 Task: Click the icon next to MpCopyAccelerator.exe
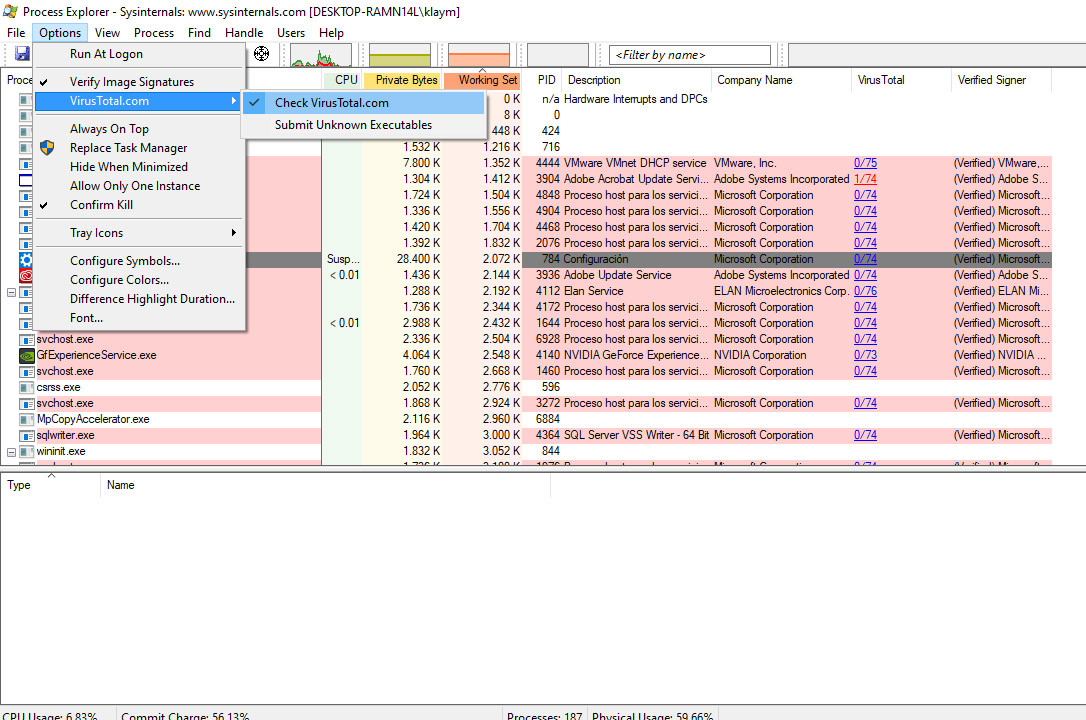point(26,420)
